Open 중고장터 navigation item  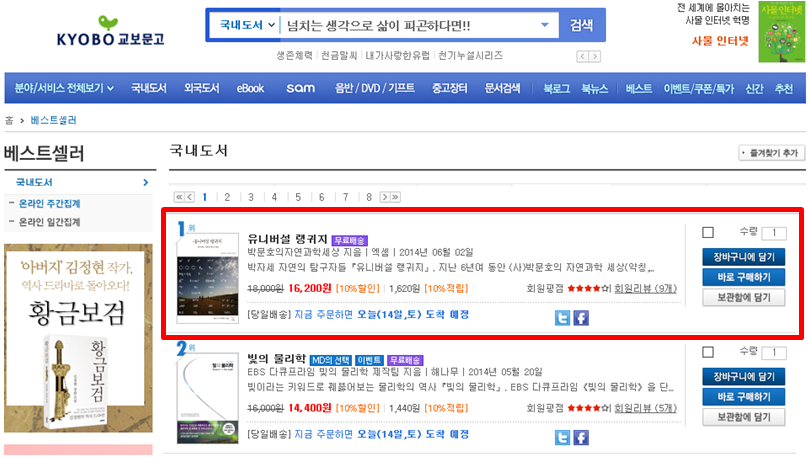[x=449, y=88]
